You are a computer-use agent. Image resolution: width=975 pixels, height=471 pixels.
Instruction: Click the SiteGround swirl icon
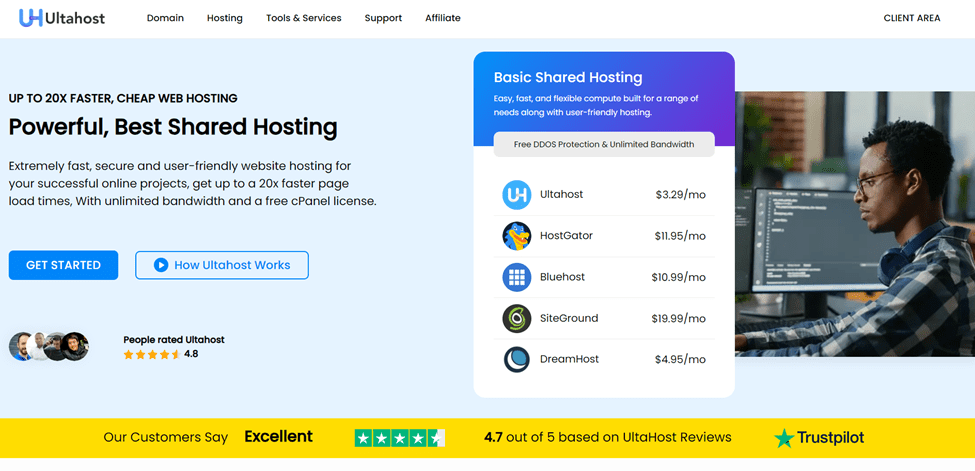516,318
